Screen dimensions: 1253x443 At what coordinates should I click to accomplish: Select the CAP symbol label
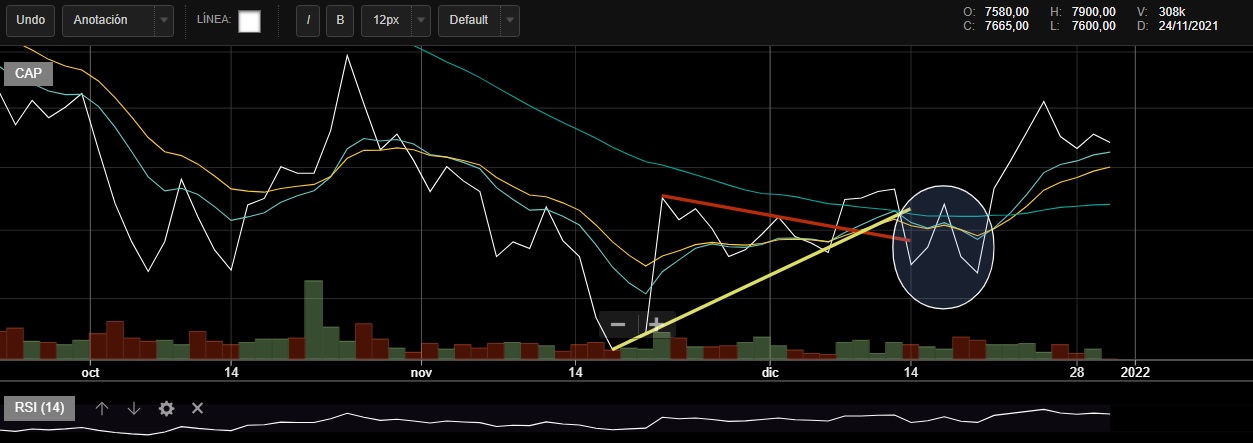27,74
